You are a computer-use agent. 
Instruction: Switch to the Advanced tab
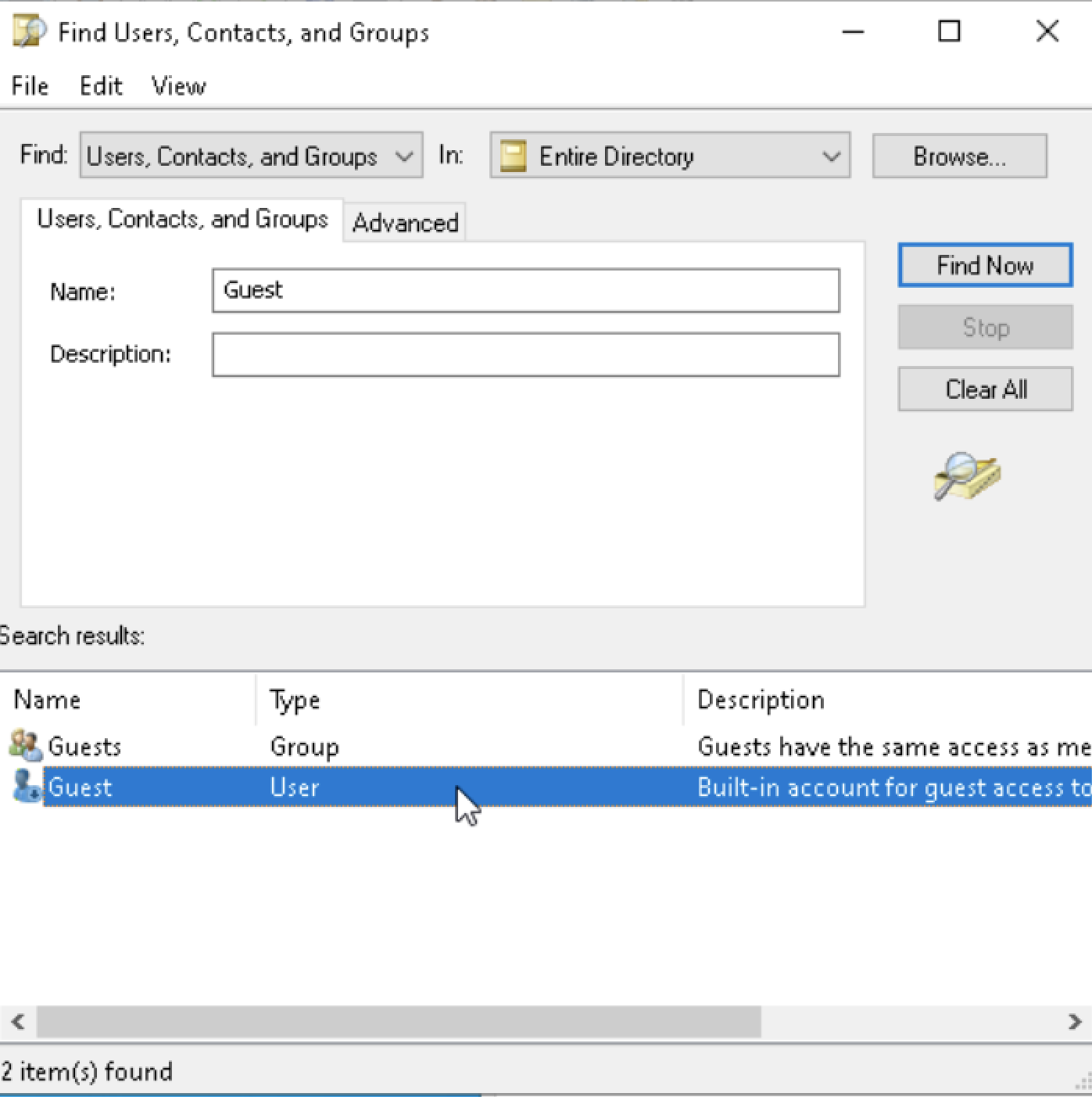click(405, 223)
